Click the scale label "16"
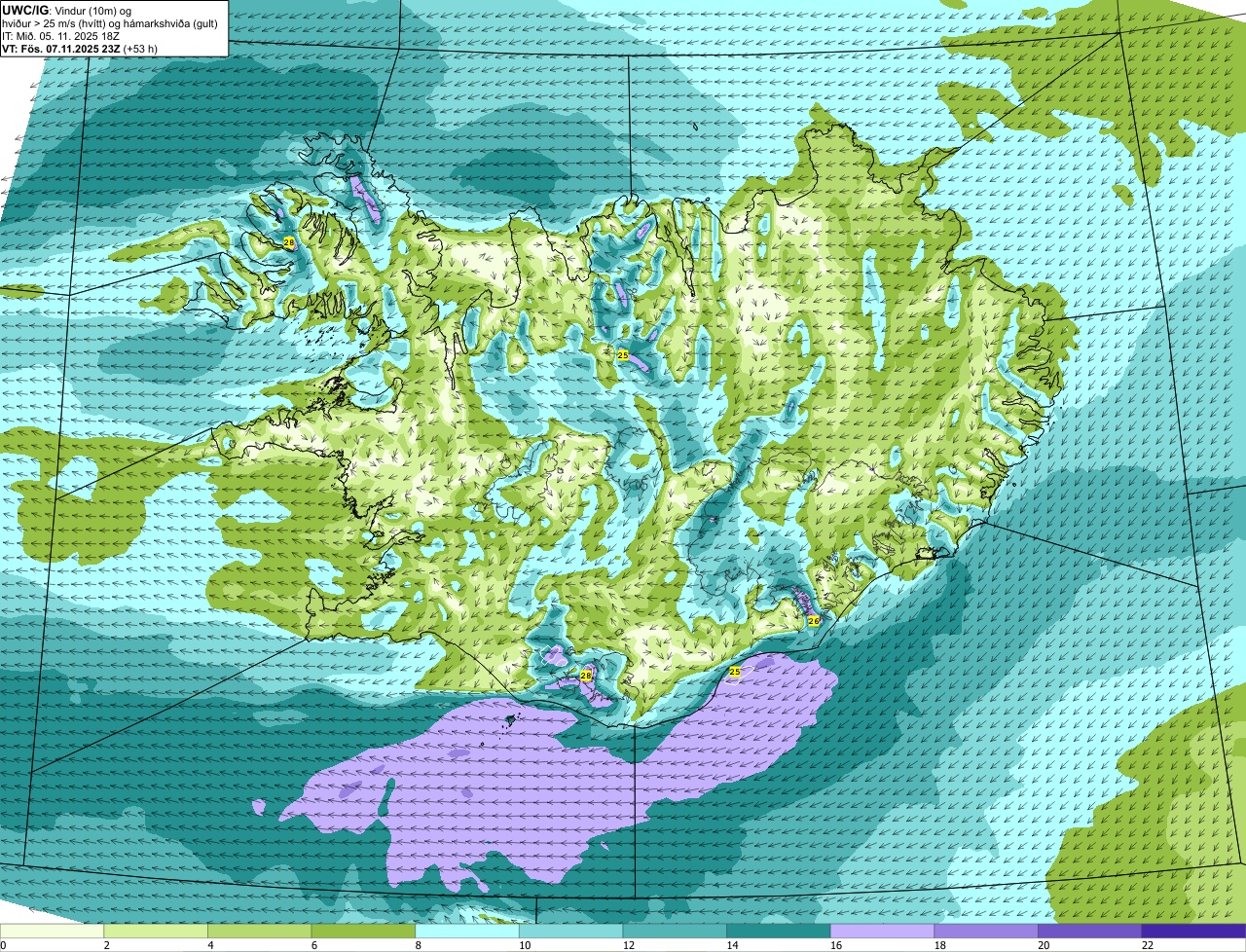 pyautogui.click(x=836, y=945)
